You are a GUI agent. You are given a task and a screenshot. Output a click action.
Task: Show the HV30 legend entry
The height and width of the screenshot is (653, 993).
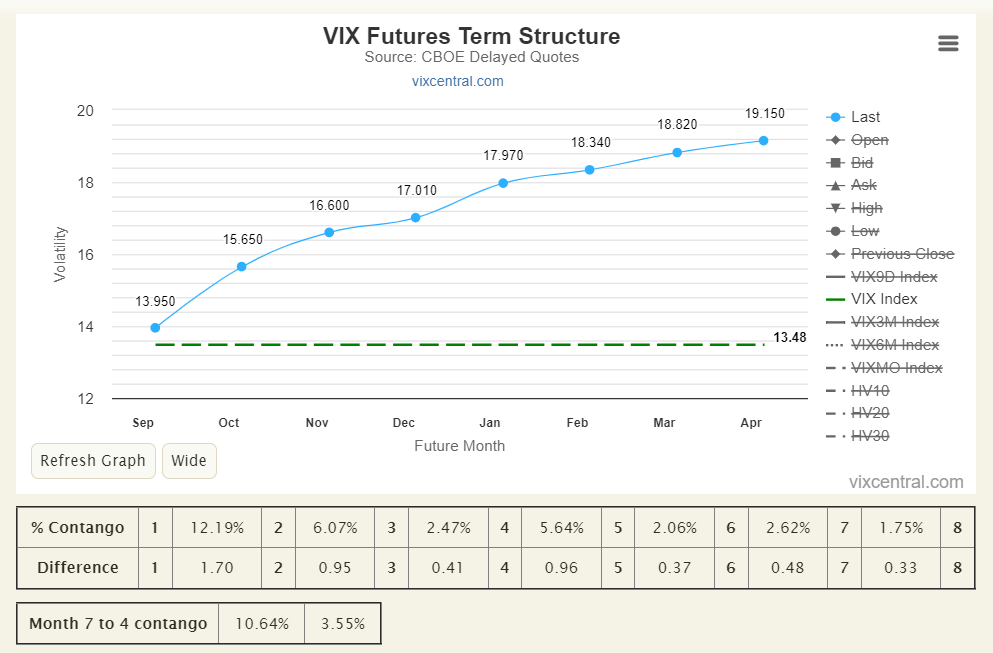click(x=858, y=436)
